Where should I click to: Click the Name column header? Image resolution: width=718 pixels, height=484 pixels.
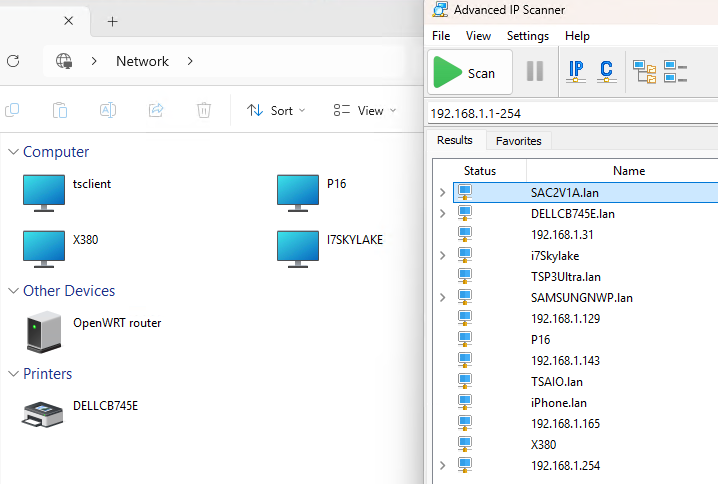pyautogui.click(x=629, y=171)
